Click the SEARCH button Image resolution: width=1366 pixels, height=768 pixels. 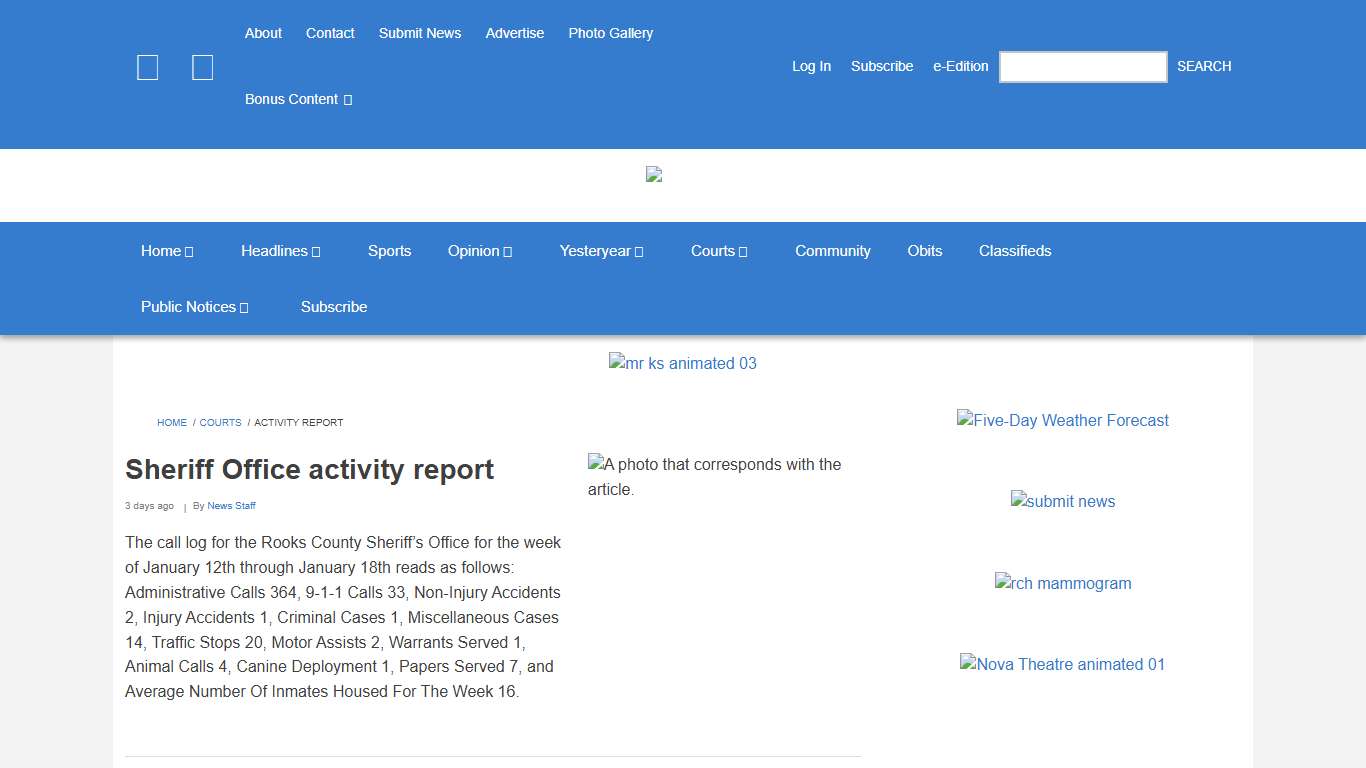[x=1203, y=66]
